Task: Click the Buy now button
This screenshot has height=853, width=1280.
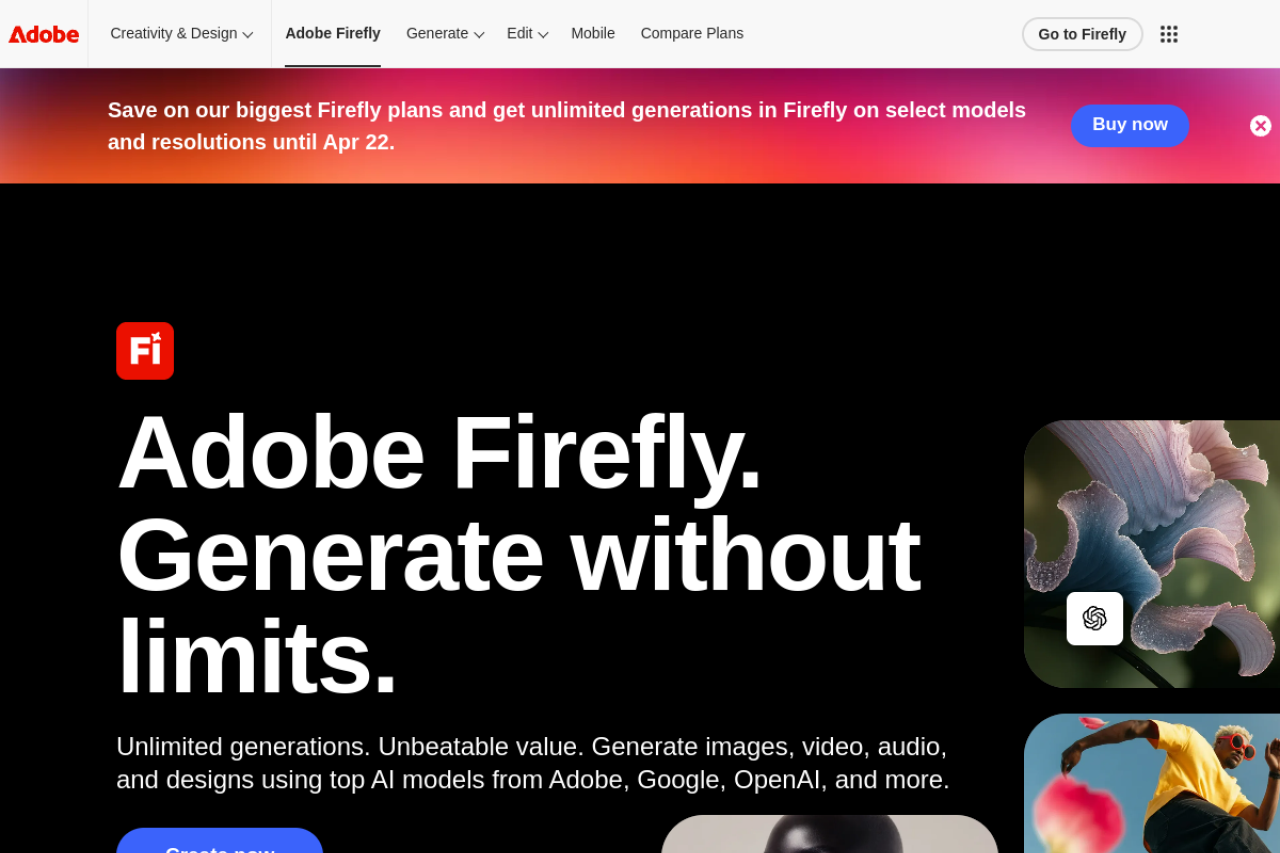Action: pos(1130,125)
